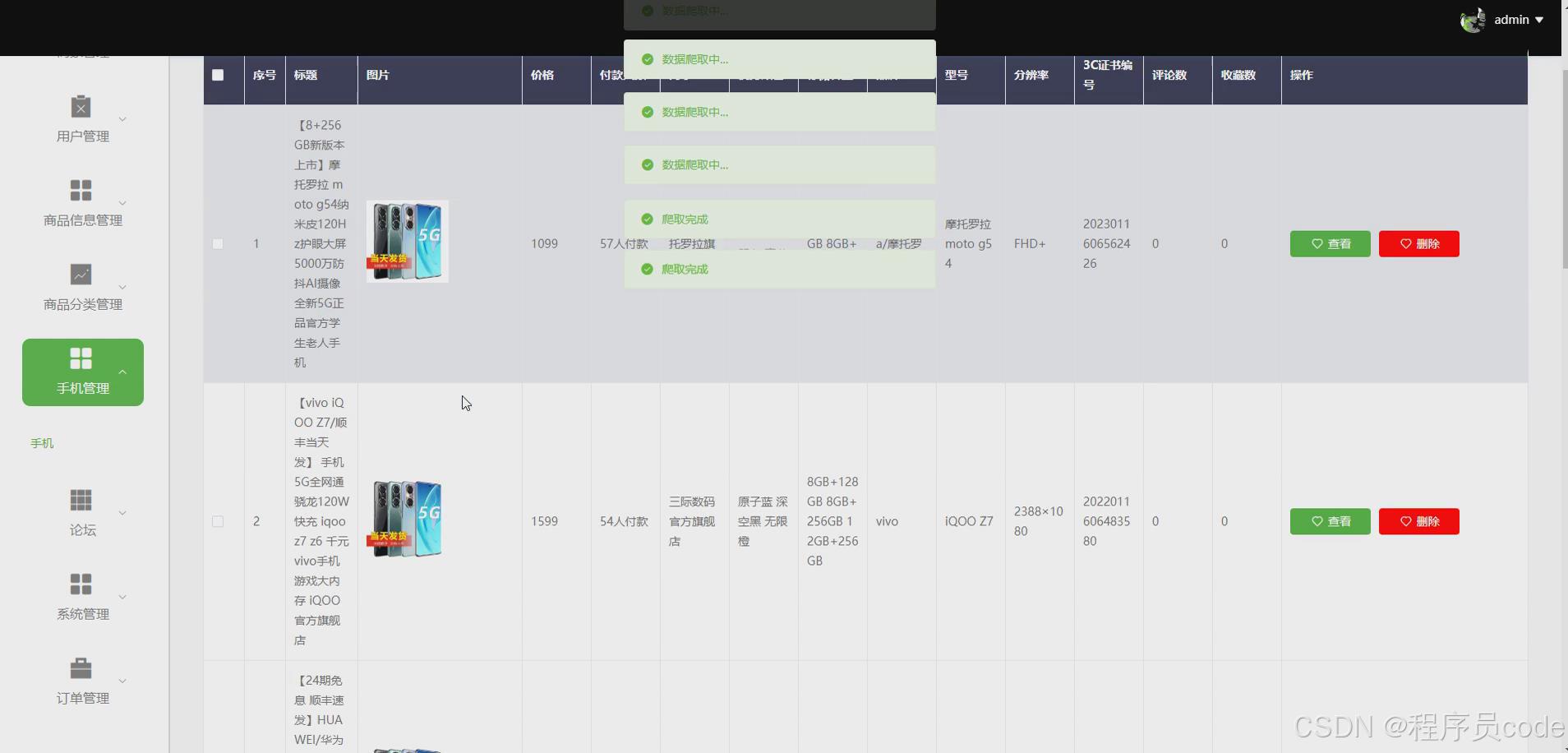Viewport: 1568px width, 753px height.
Task: Click certificate number 2023011606562426
Action: tap(1106, 244)
